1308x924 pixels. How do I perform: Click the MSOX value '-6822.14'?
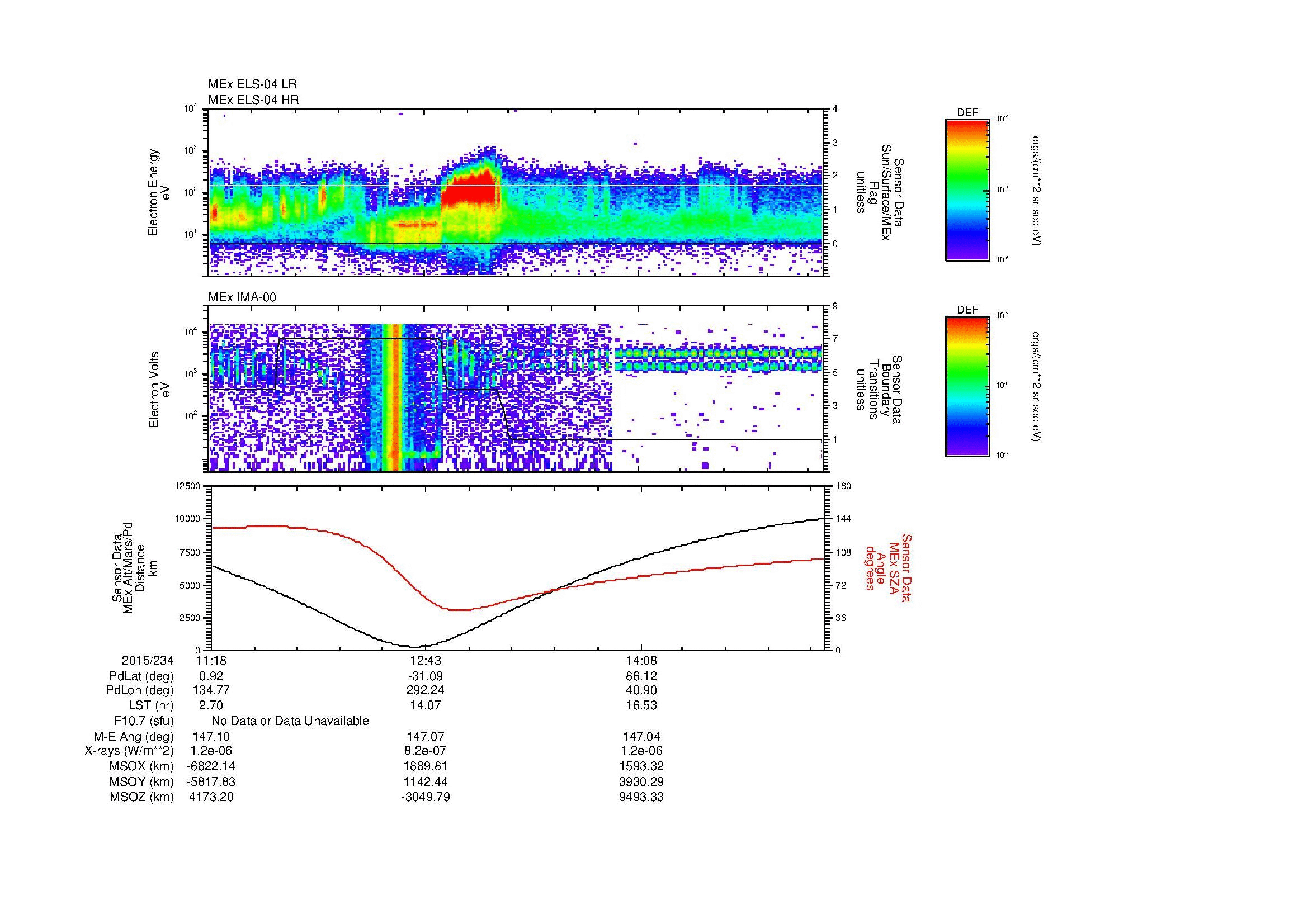pos(211,766)
